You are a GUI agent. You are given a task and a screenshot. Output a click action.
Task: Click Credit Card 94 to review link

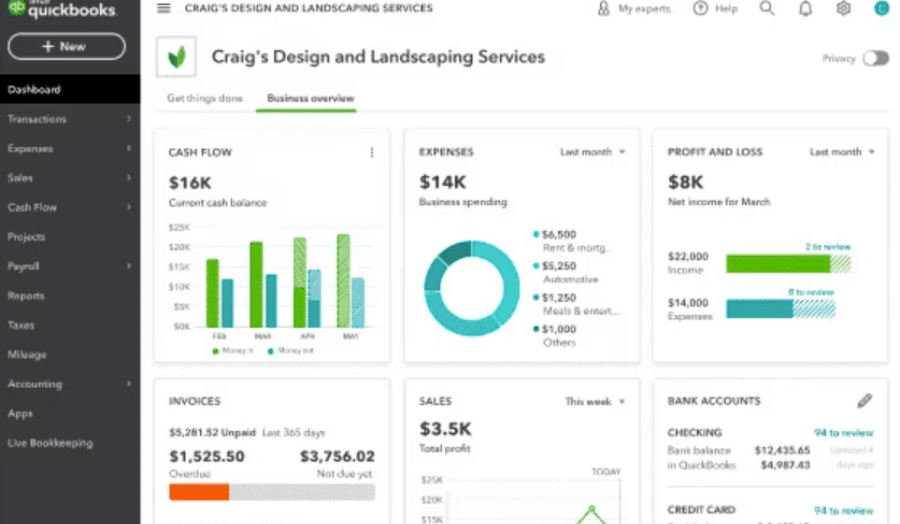pos(843,510)
